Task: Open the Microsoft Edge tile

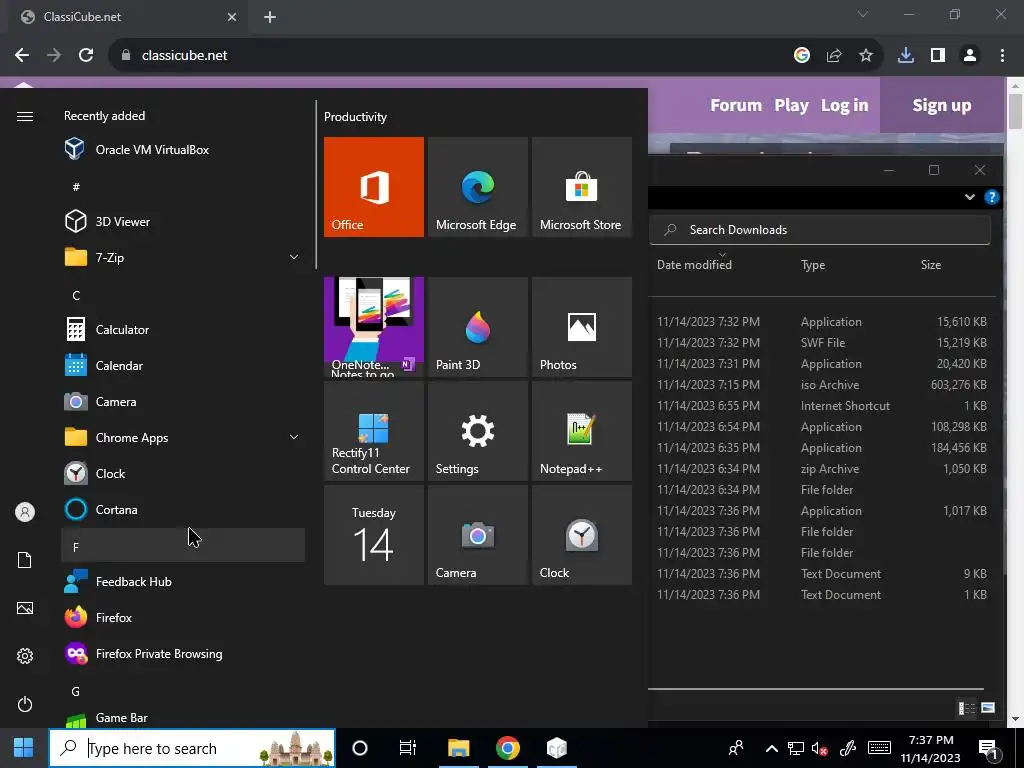Action: [477, 187]
